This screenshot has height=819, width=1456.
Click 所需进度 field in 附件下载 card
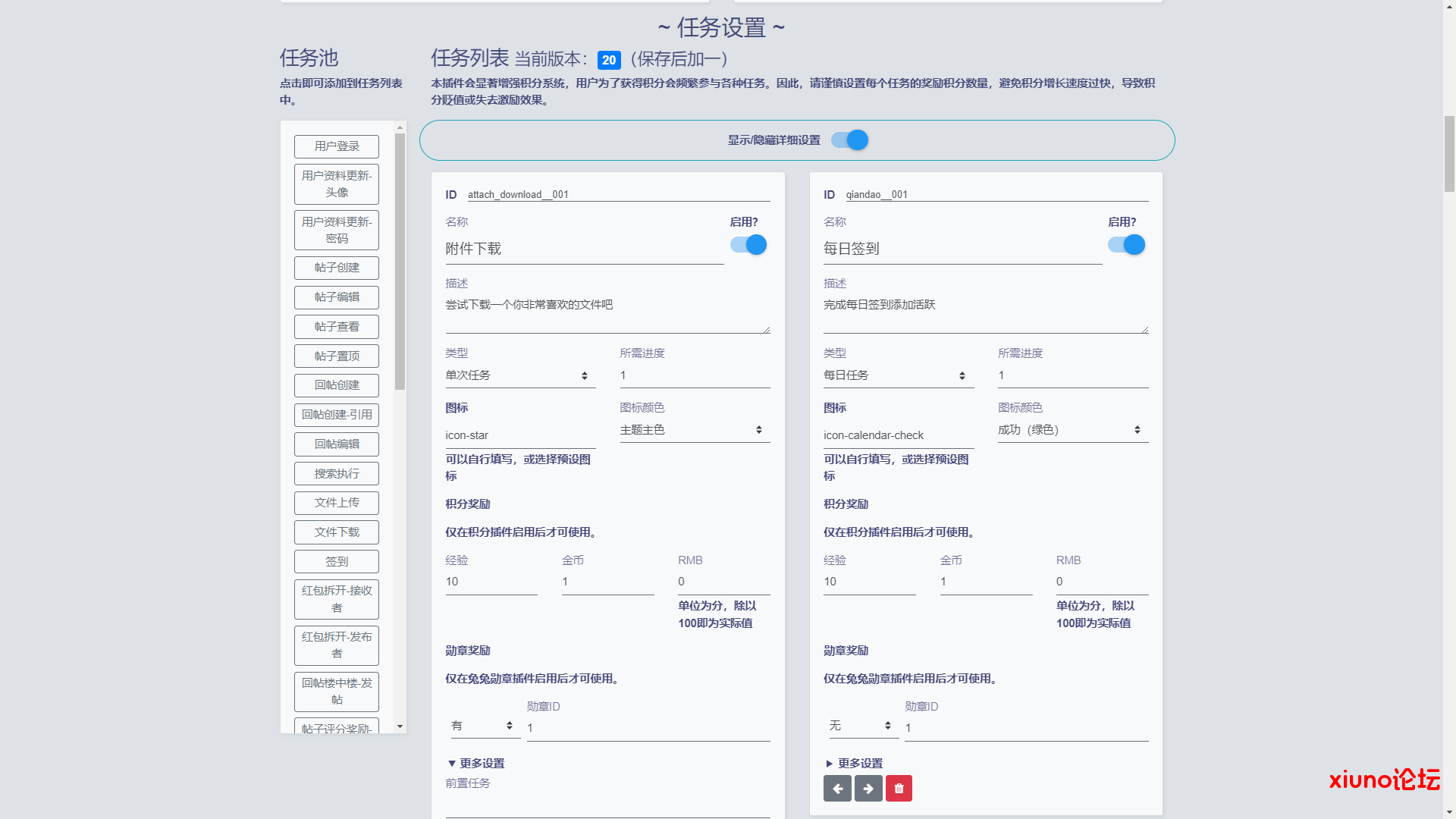click(x=695, y=375)
